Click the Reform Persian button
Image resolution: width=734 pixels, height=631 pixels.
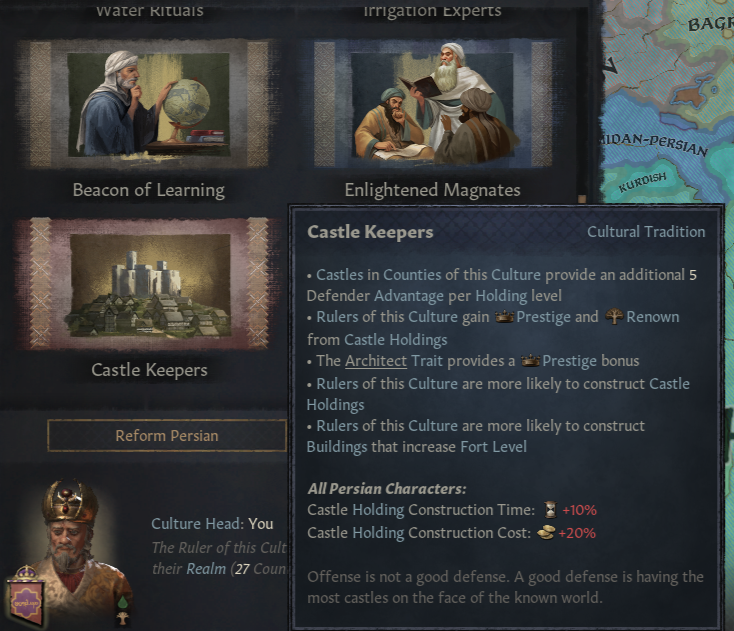[x=167, y=436]
